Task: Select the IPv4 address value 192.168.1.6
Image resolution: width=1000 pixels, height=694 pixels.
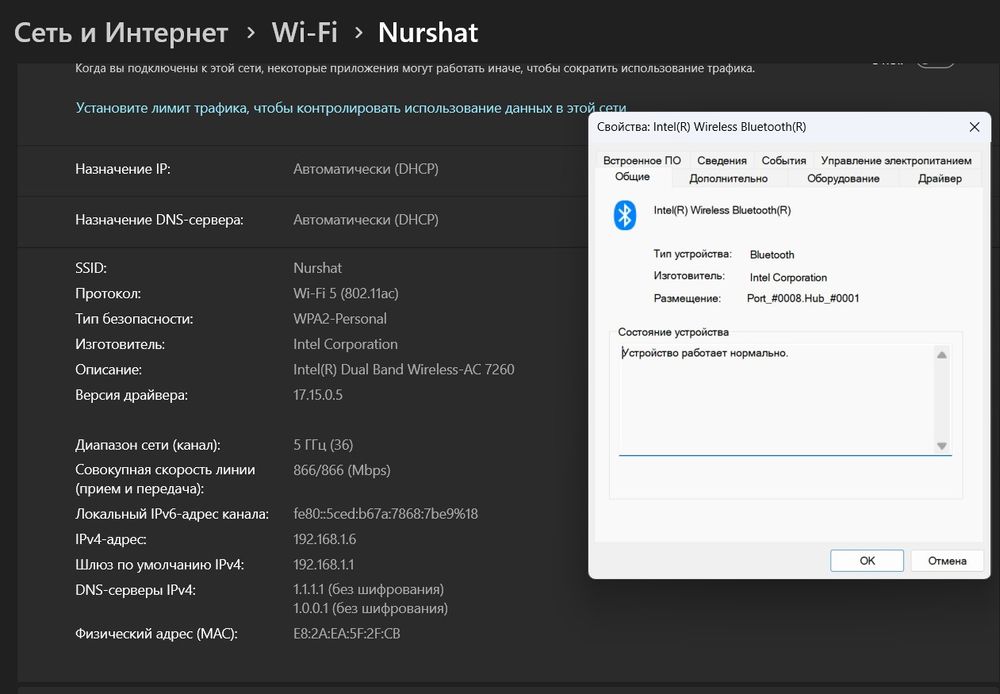Action: (x=325, y=539)
